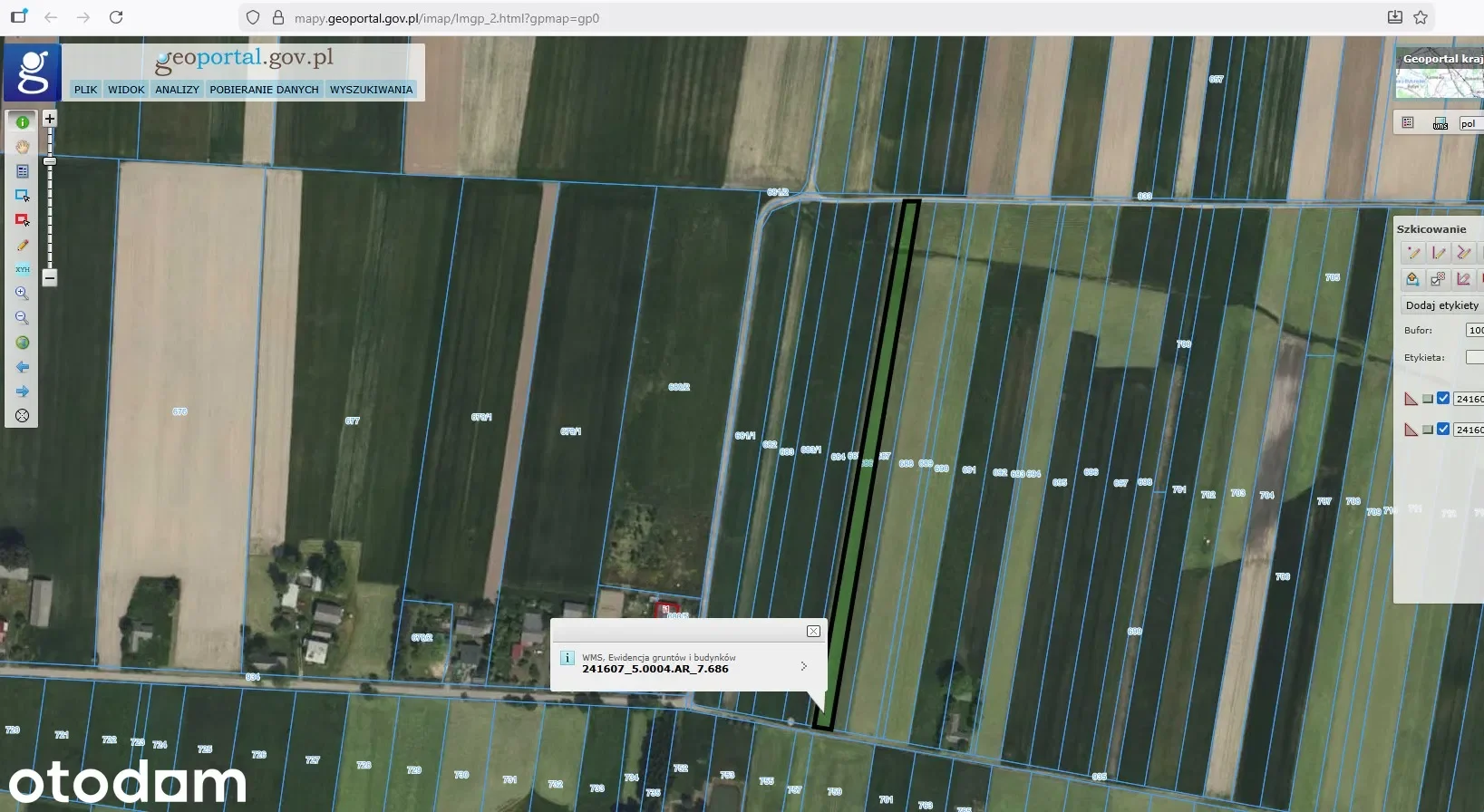Screen dimensions: 1484x812
Task: Click the Dodaj etykiety button
Action: (x=1441, y=305)
